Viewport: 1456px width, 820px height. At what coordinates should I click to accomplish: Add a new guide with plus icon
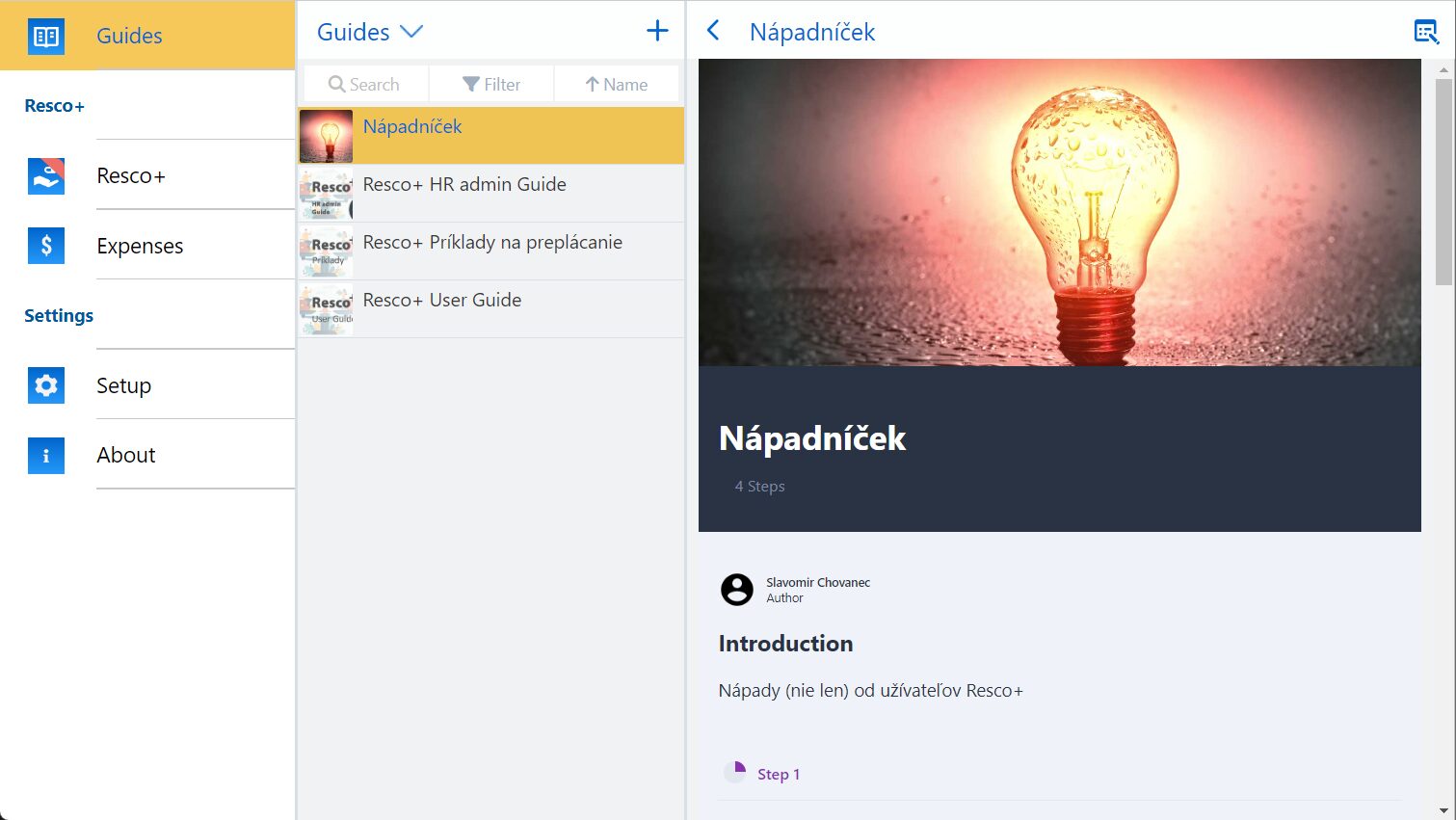click(657, 31)
